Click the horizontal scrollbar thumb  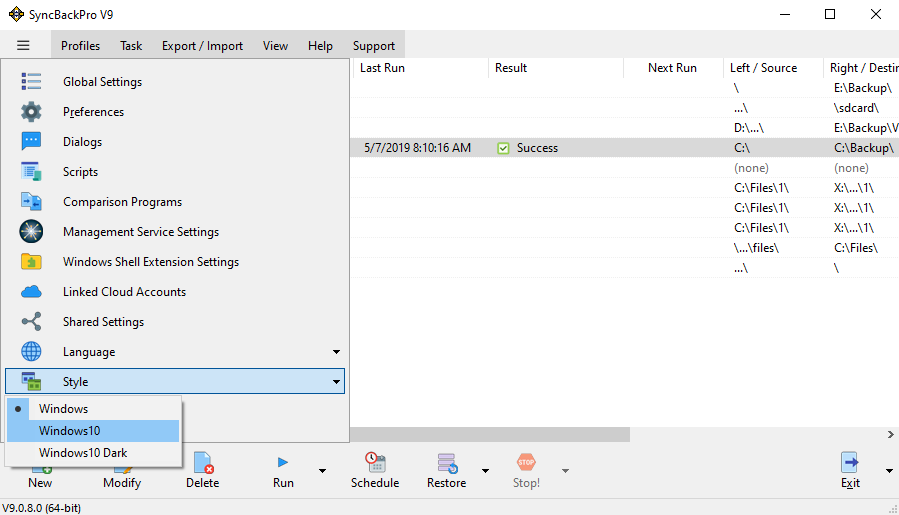click(x=490, y=435)
